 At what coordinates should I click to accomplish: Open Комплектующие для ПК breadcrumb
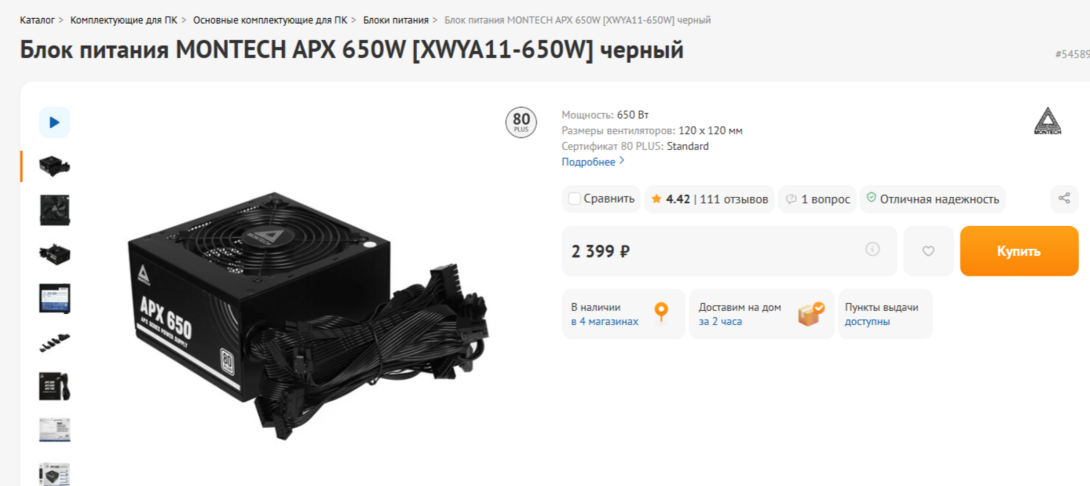pos(123,20)
